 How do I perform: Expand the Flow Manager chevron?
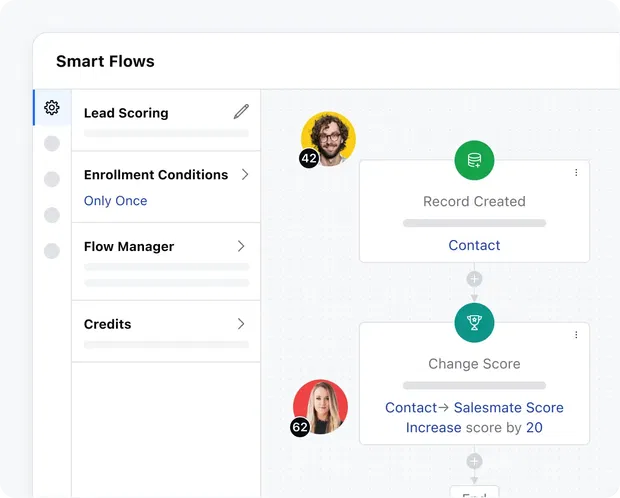pos(241,246)
